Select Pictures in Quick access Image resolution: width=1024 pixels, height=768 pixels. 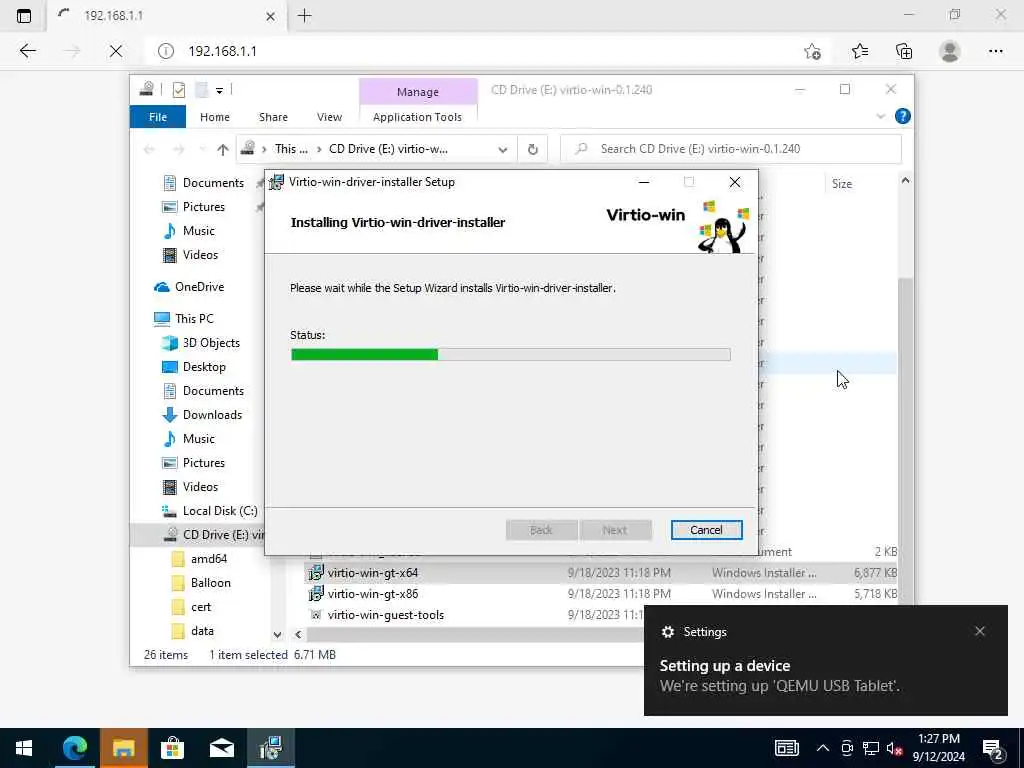(x=204, y=207)
